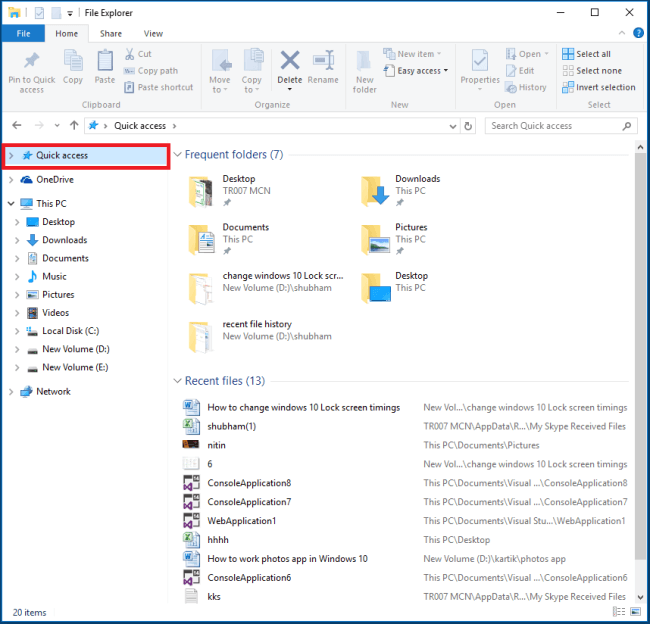
Task: Click the New folder icon
Action: [364, 61]
